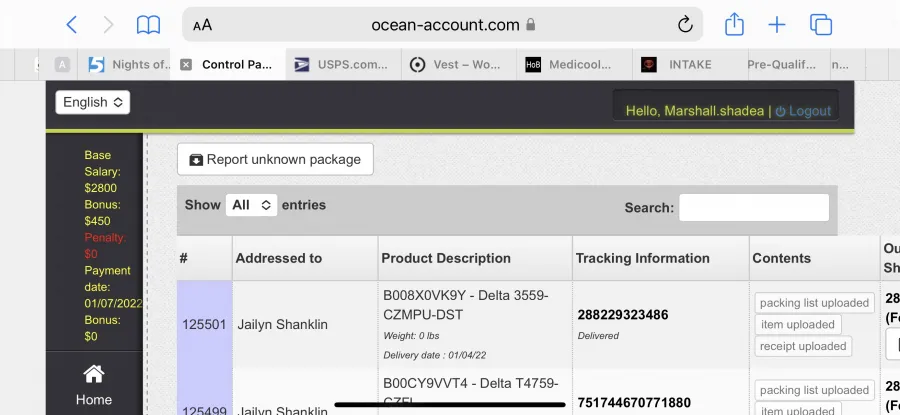Log out via Logout link
The image size is (900, 415).
pos(803,111)
